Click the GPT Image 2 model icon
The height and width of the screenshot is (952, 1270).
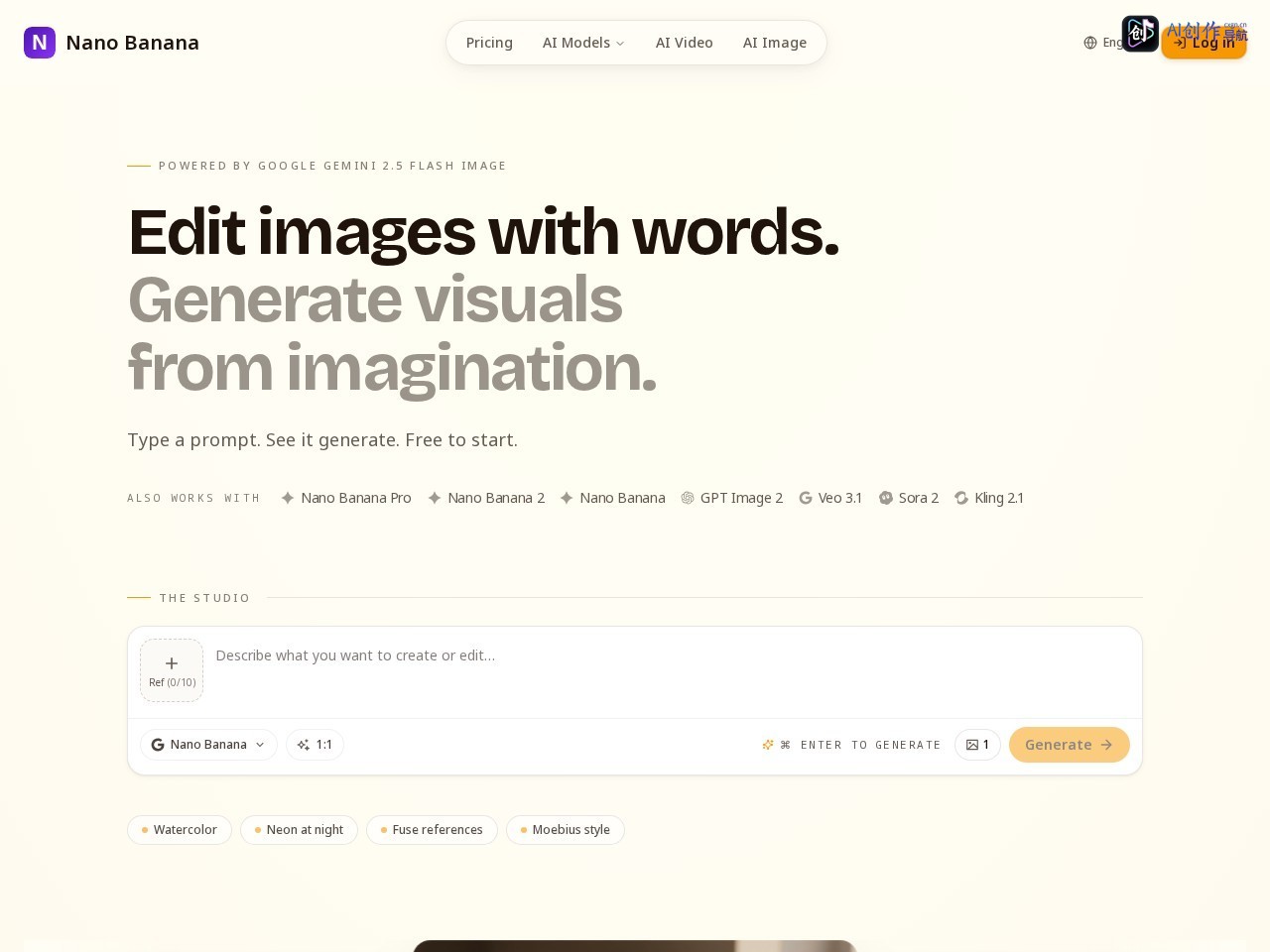coord(688,498)
